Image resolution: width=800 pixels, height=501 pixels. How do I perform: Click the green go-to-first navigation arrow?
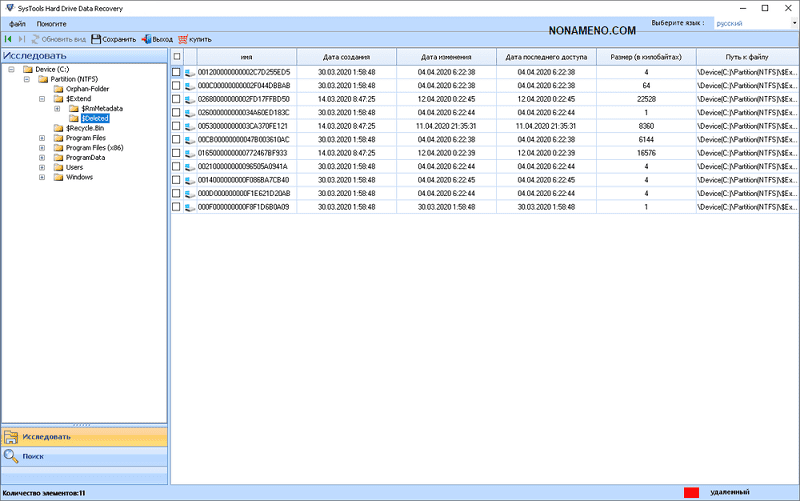pyautogui.click(x=8, y=39)
